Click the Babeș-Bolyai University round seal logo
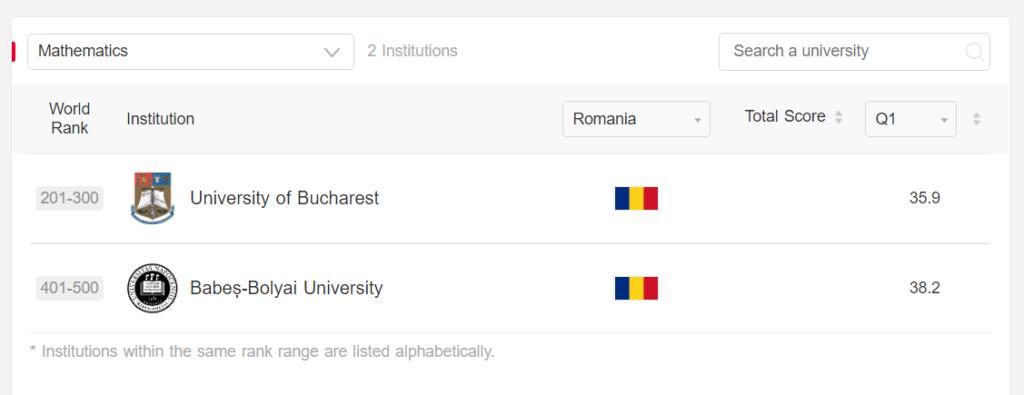1024x395 pixels. (x=152, y=288)
